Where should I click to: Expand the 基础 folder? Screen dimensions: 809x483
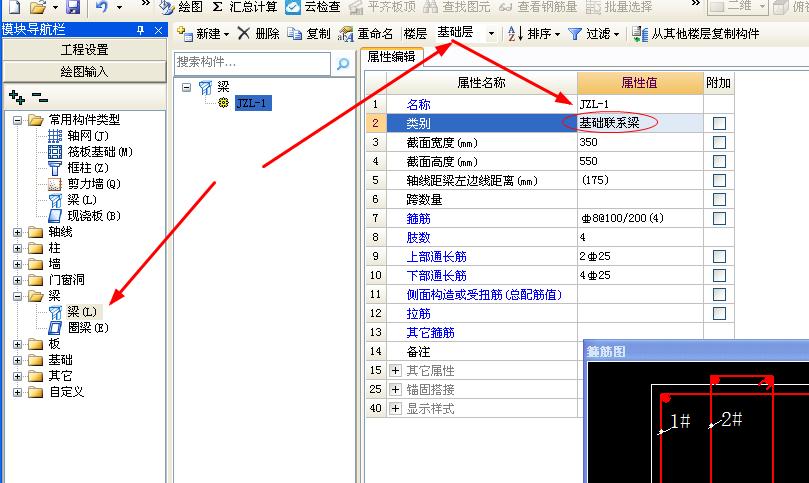click(18, 360)
